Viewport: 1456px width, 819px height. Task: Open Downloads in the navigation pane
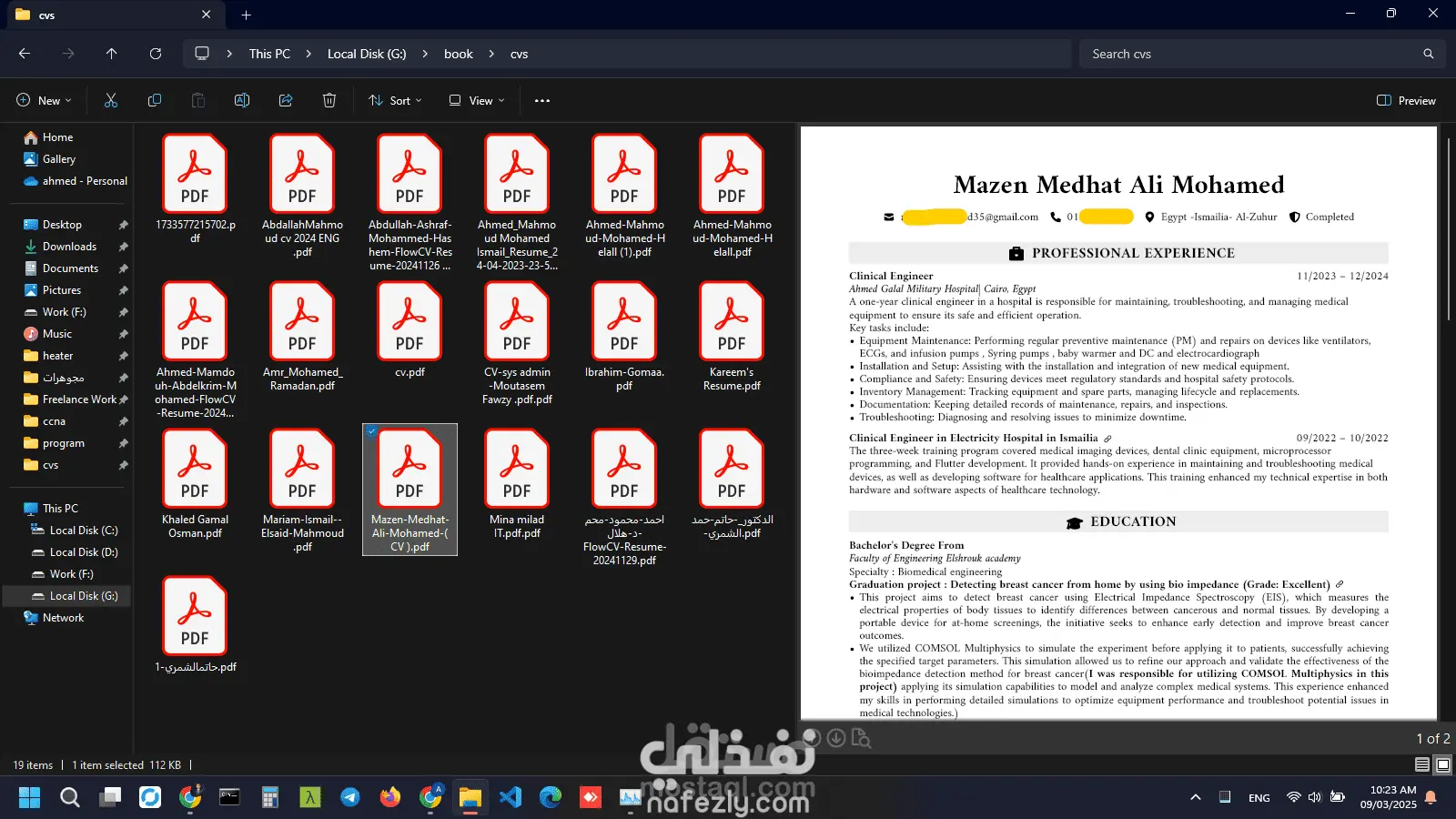[67, 247]
